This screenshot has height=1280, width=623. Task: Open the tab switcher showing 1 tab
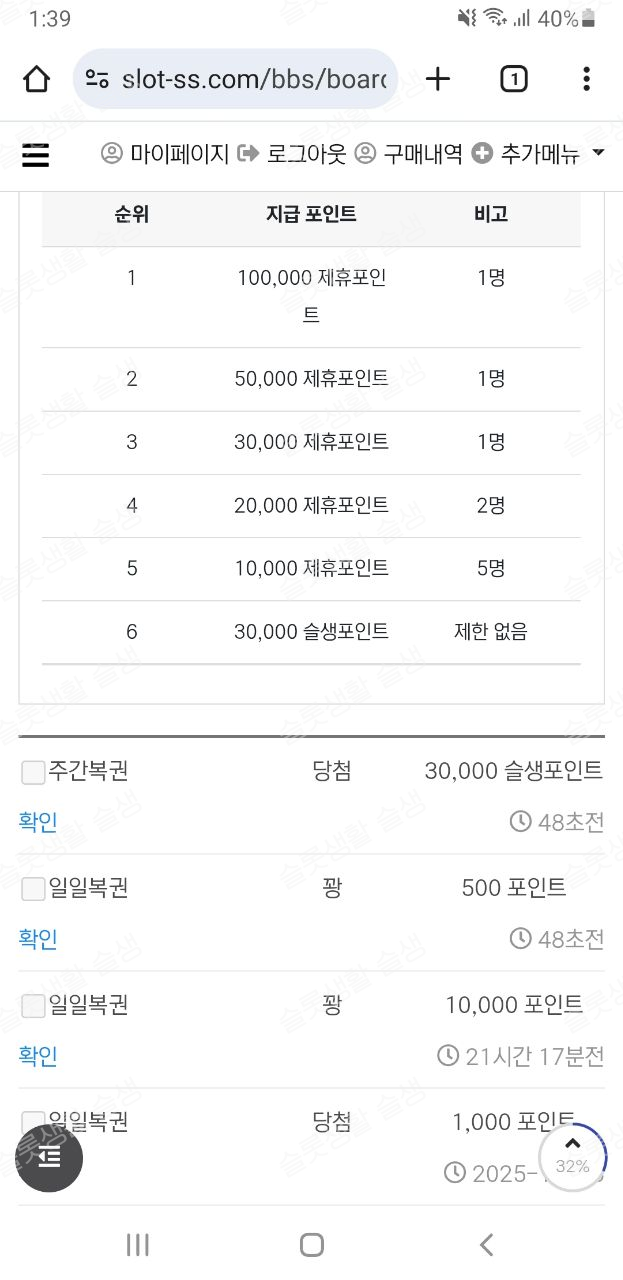pyautogui.click(x=513, y=79)
